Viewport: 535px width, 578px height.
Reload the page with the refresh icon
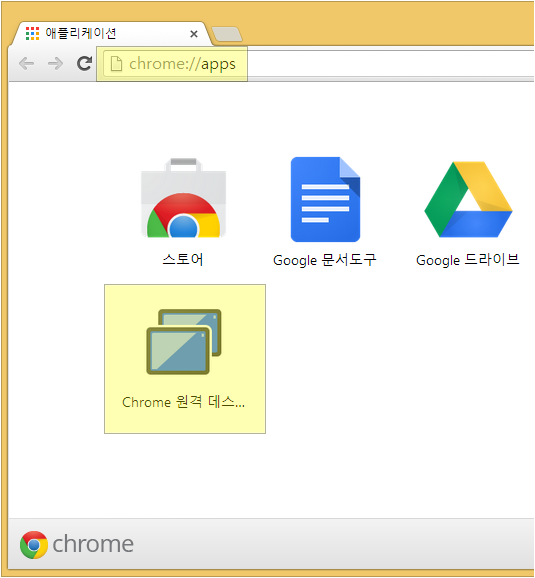(84, 63)
